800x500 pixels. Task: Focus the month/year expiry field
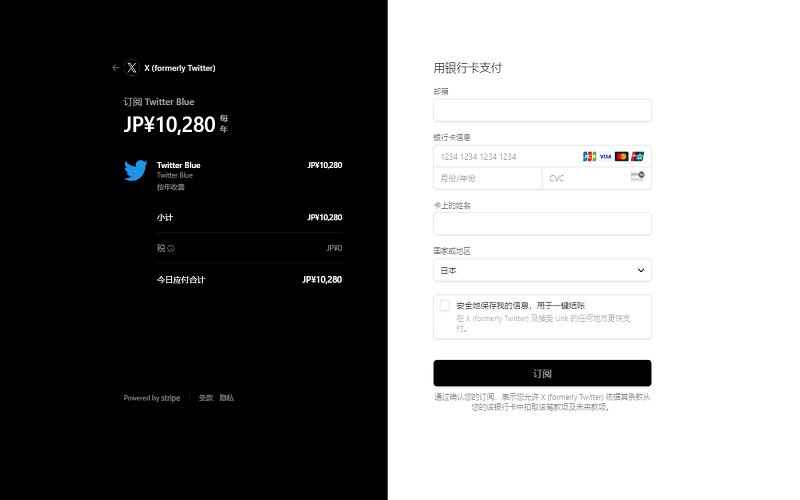click(488, 179)
